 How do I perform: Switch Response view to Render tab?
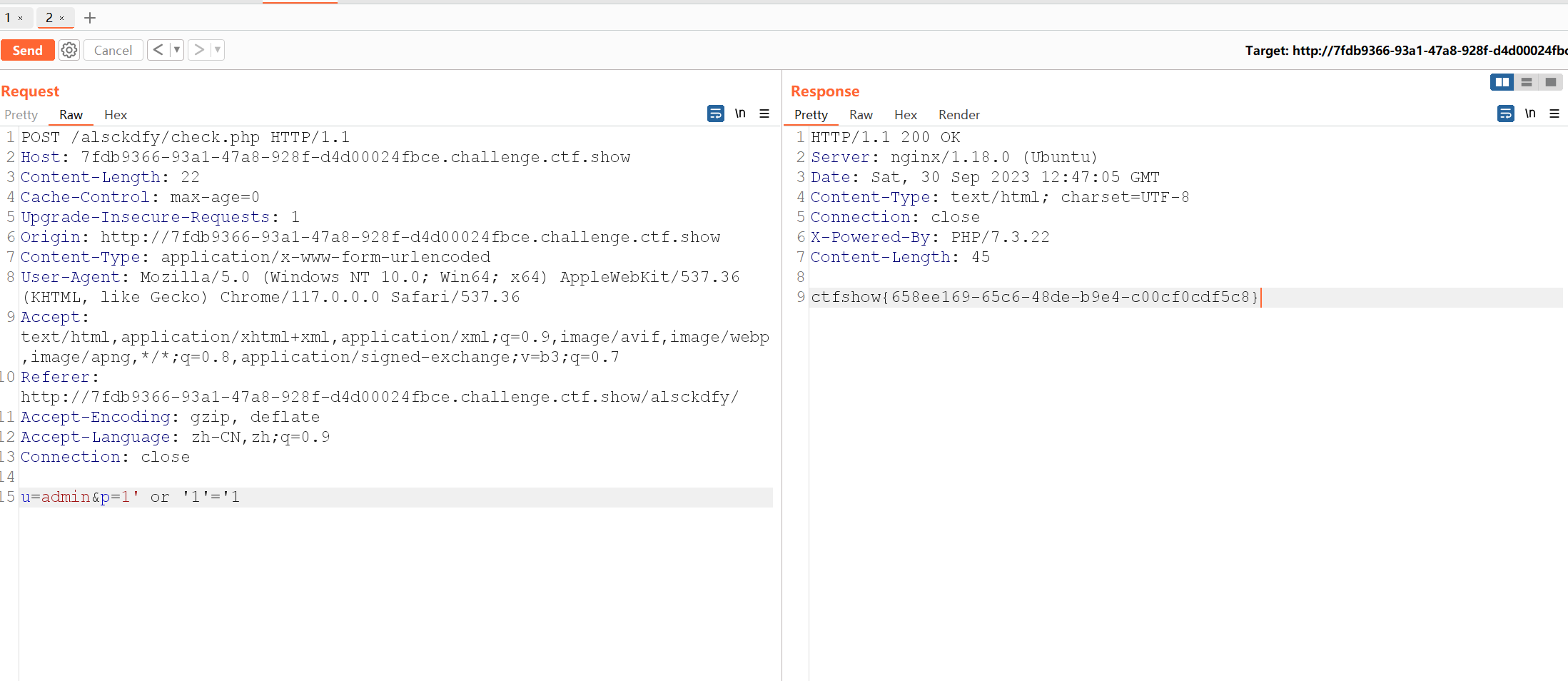tap(958, 115)
